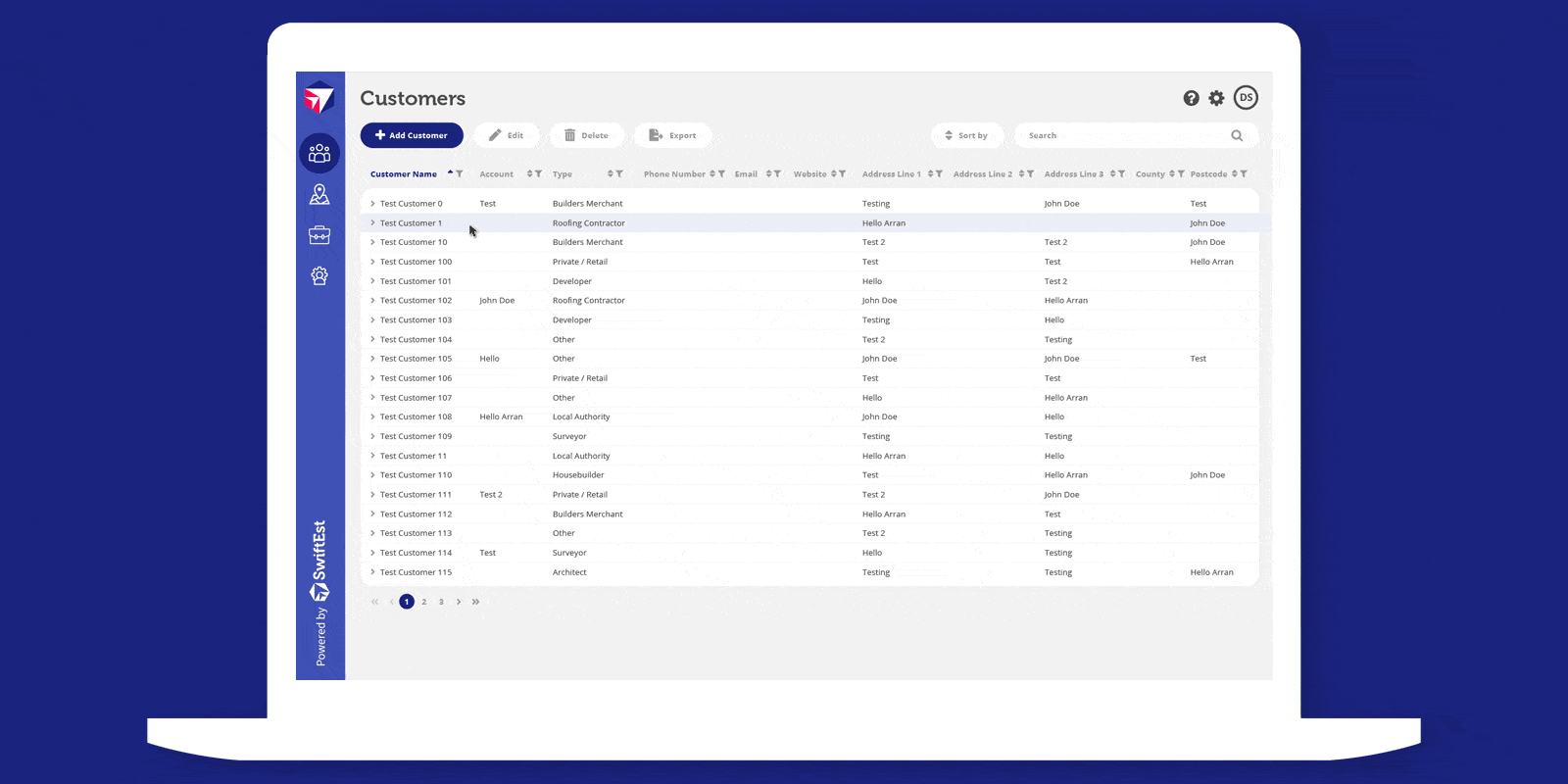Image resolution: width=1568 pixels, height=784 pixels.
Task: Filter the Address Line 2 column
Action: [x=1030, y=173]
